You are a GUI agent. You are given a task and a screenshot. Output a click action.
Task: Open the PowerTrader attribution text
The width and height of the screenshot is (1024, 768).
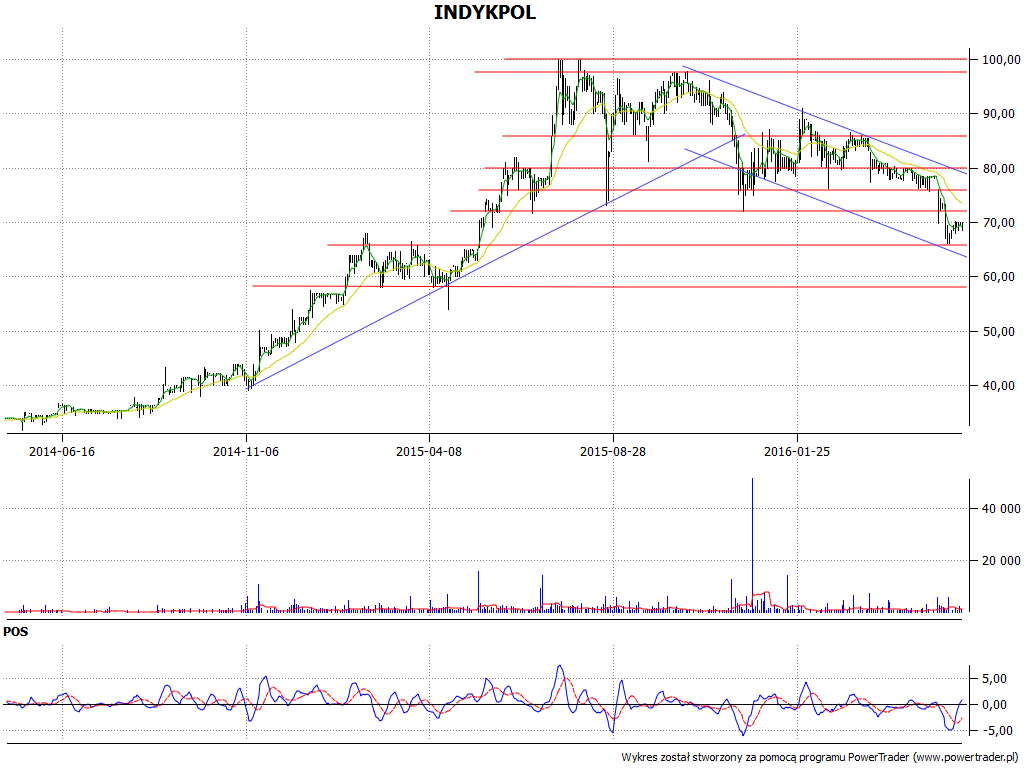[821, 758]
